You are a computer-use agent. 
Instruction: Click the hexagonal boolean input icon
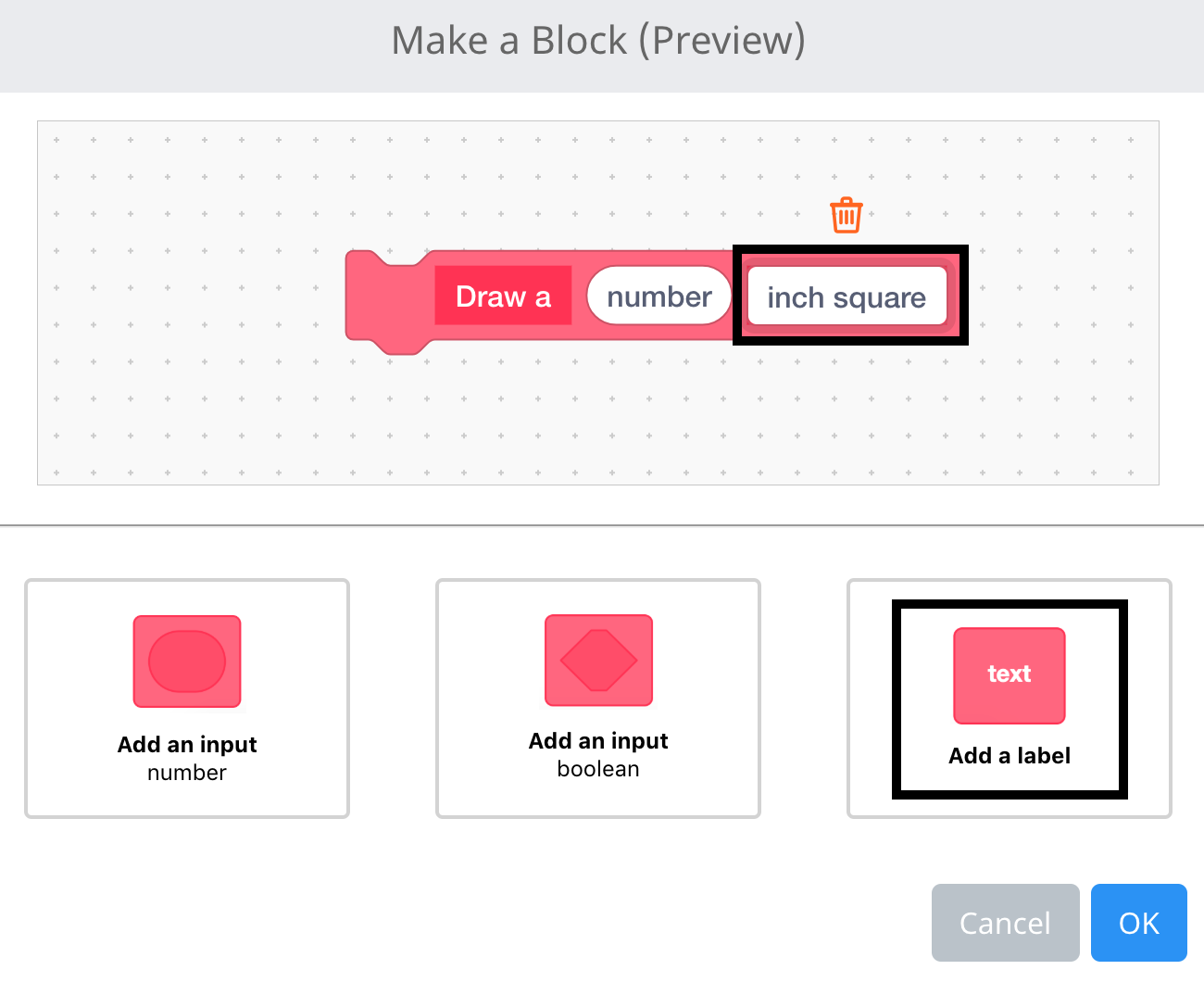pyautogui.click(x=597, y=660)
